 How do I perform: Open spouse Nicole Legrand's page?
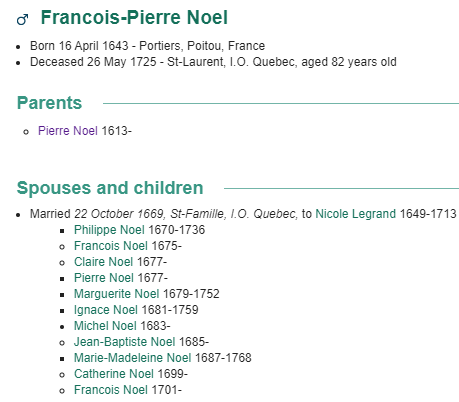(356, 214)
